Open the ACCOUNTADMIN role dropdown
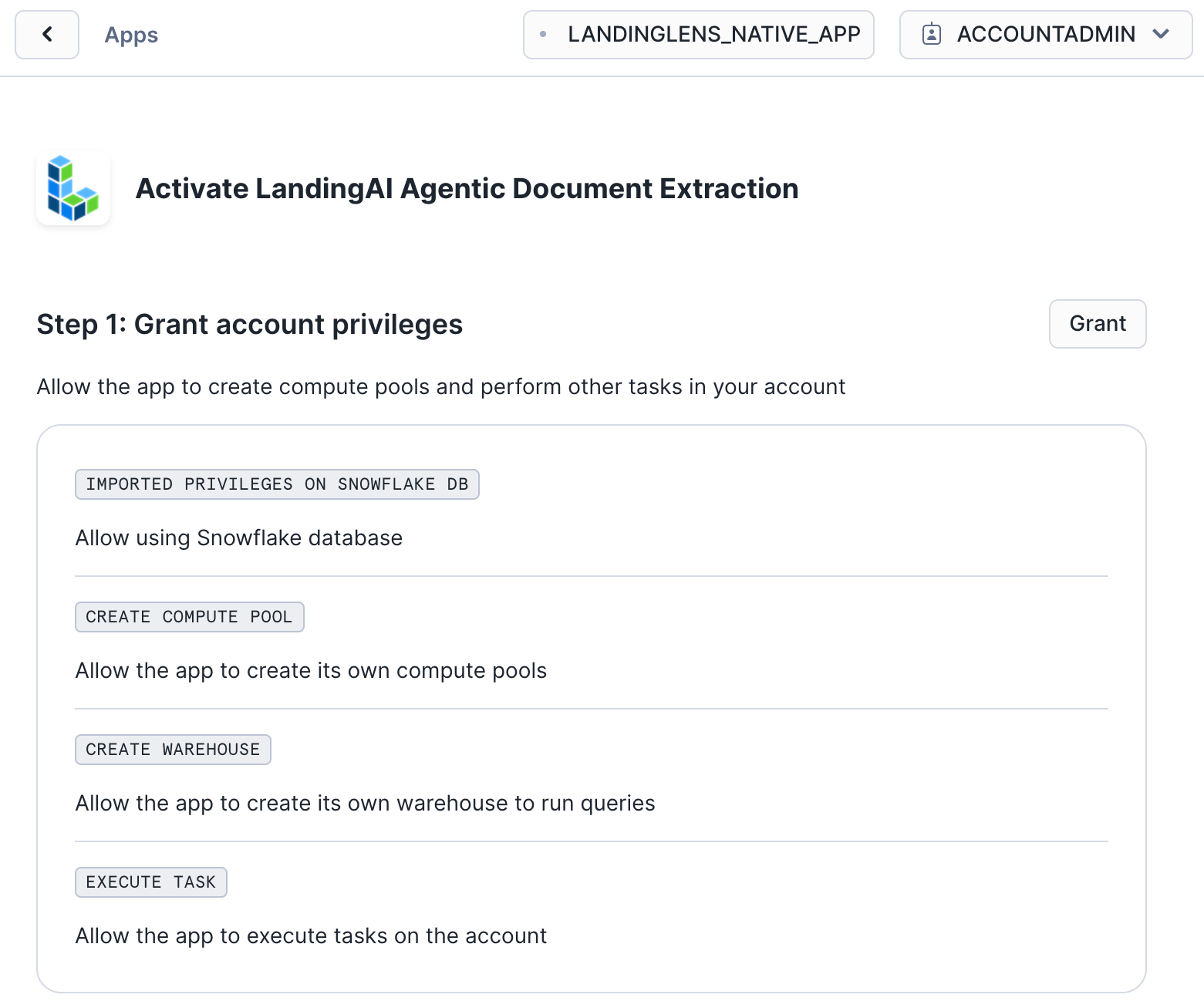The width and height of the screenshot is (1204, 1008). click(x=1045, y=34)
